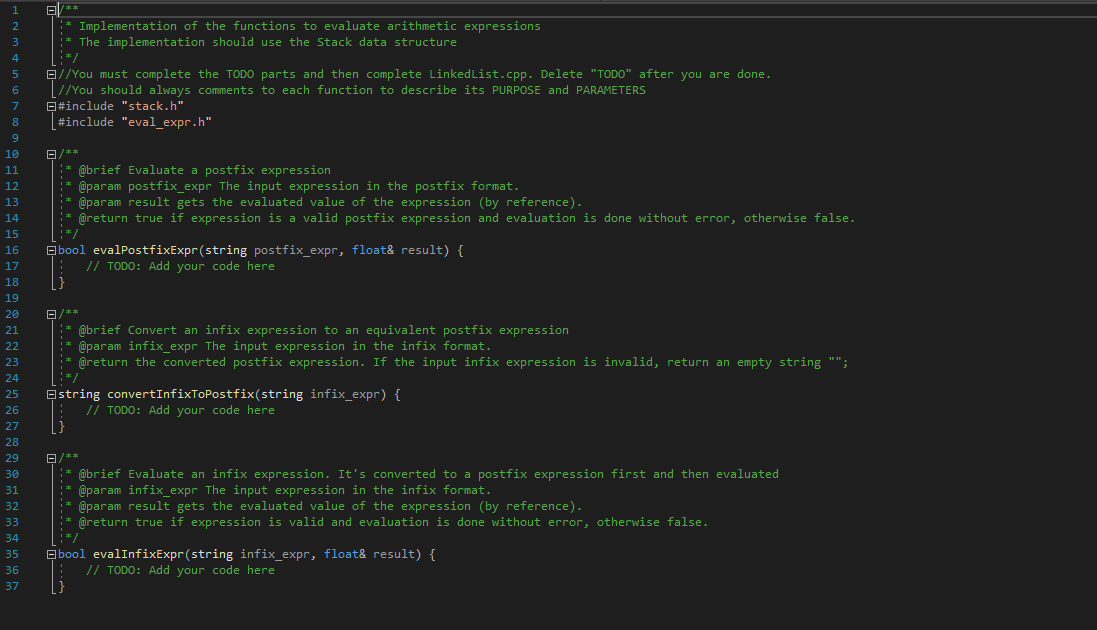Click the closing brace on line 18
Image resolution: width=1097 pixels, height=630 pixels.
click(x=62, y=282)
